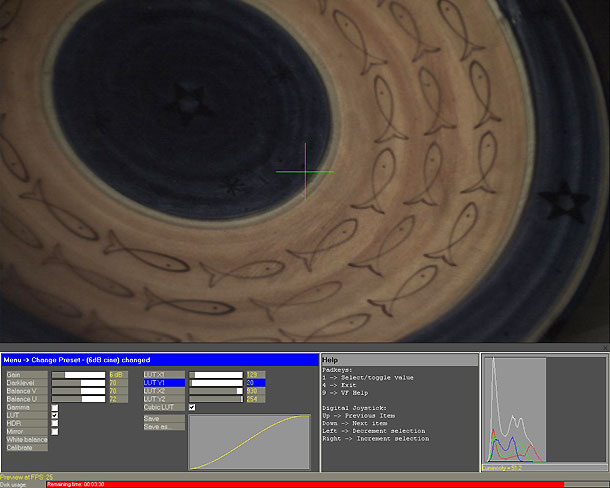The height and width of the screenshot is (488, 610).
Task: Click the Darklevel slider bar
Action: click(x=78, y=383)
